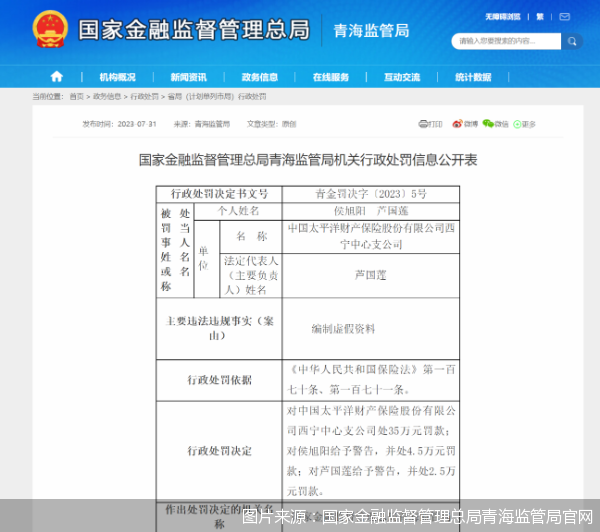The image size is (600, 532).
Task: Click cell 编制虚假资料
Action: [x=371, y=328]
